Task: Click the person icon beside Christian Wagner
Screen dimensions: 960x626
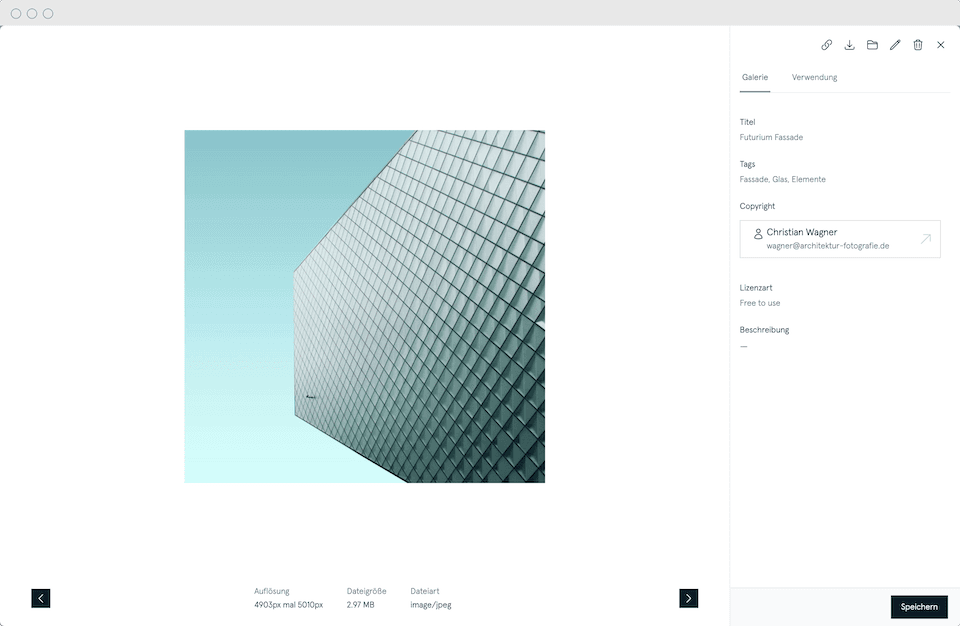Action: click(758, 233)
